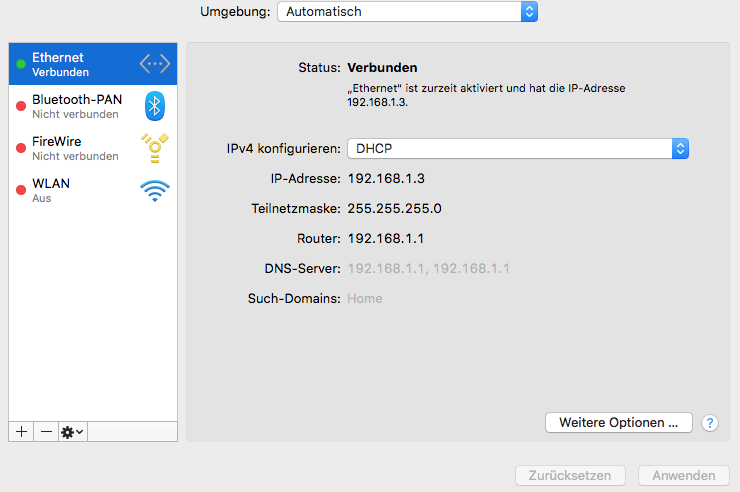Click the Zurücksetzen button
Screen dimensions: 740x492
569,475
